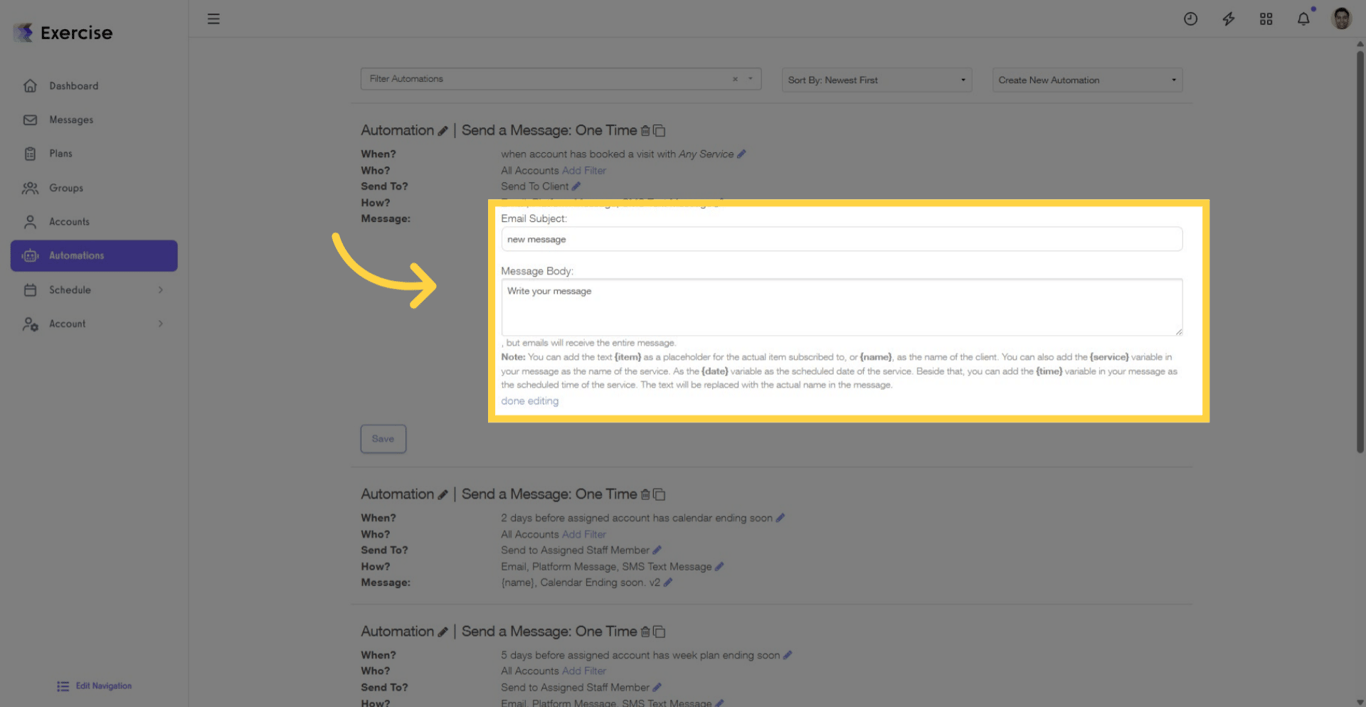
Task: Open the apps grid icon
Action: (x=1266, y=19)
